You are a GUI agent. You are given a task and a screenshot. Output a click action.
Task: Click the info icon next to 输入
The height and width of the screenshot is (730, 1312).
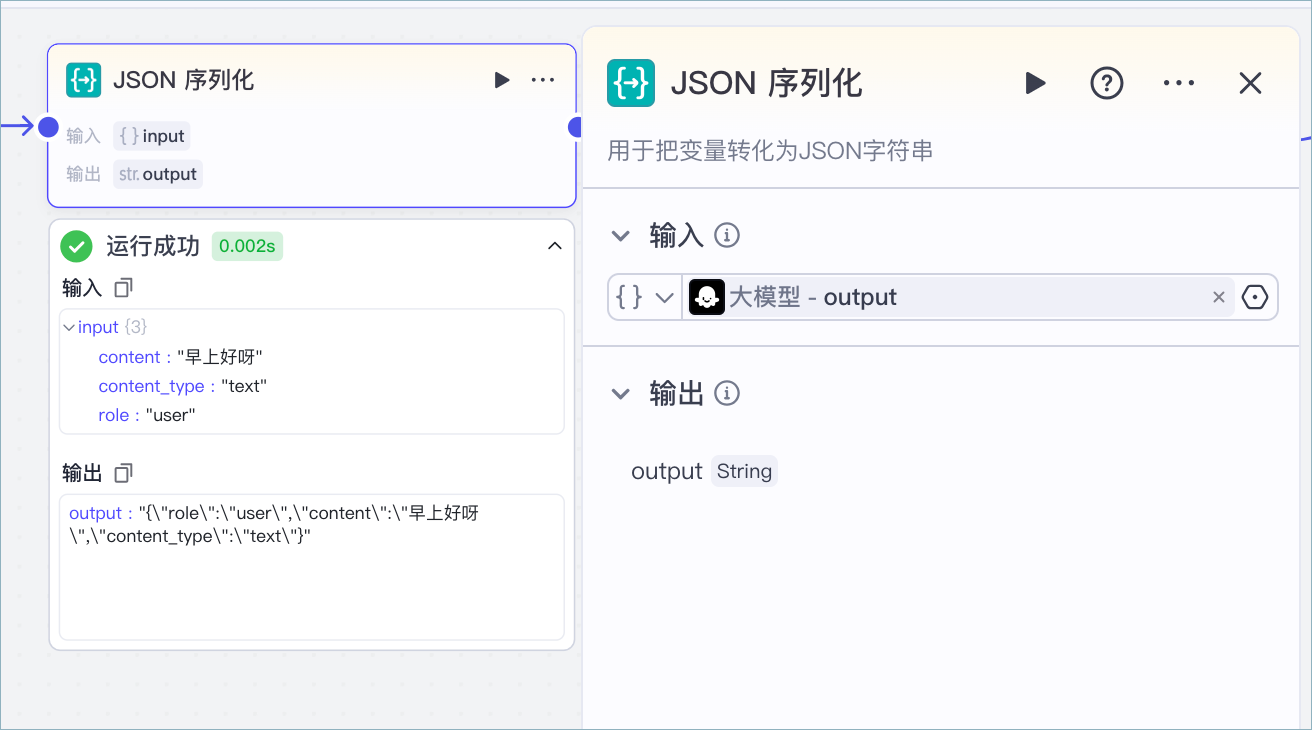point(727,235)
